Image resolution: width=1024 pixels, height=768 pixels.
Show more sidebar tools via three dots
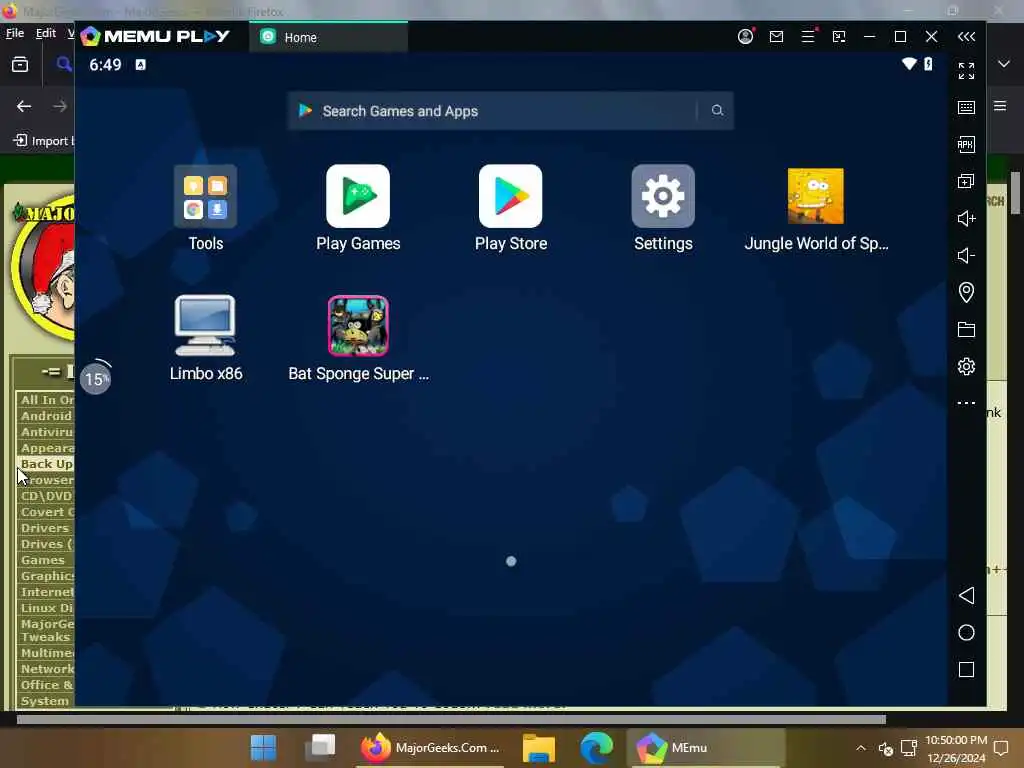pyautogui.click(x=967, y=403)
